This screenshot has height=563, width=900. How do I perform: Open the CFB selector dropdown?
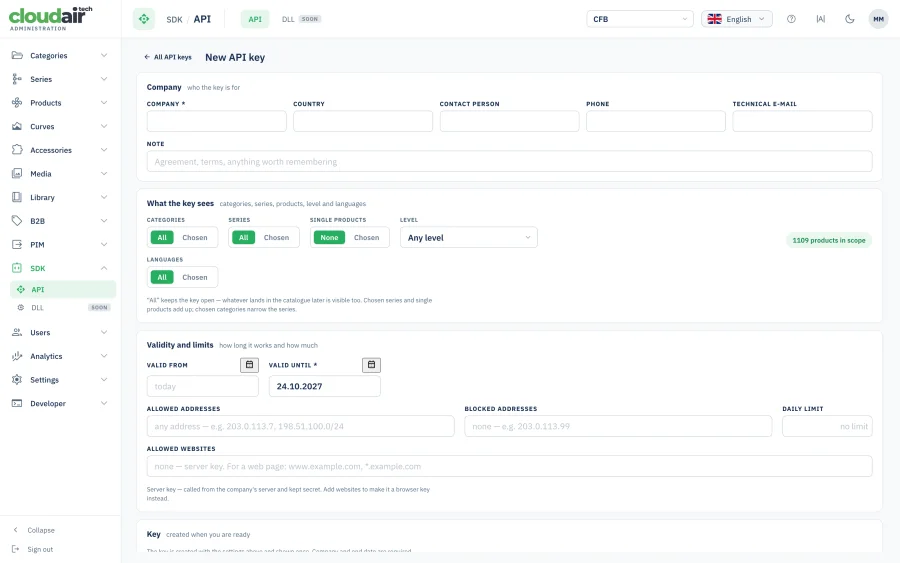click(639, 19)
